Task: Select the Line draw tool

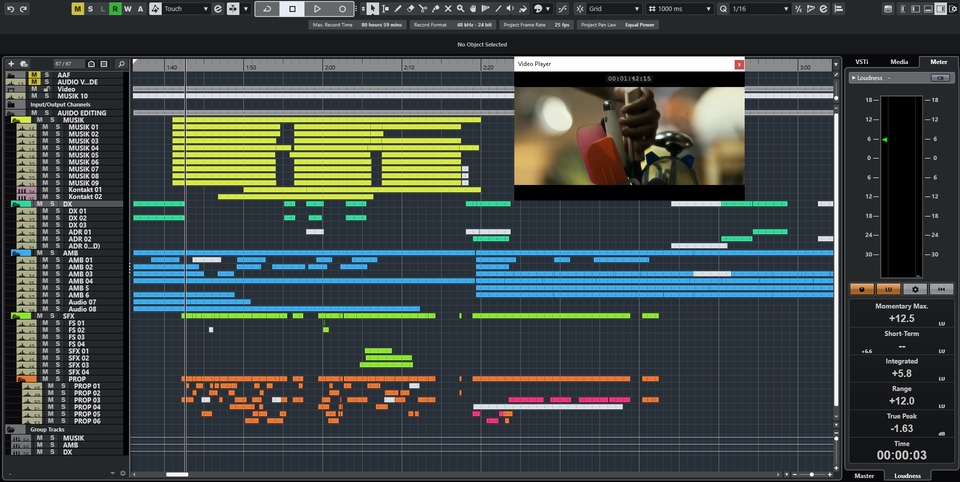Action: [498, 9]
